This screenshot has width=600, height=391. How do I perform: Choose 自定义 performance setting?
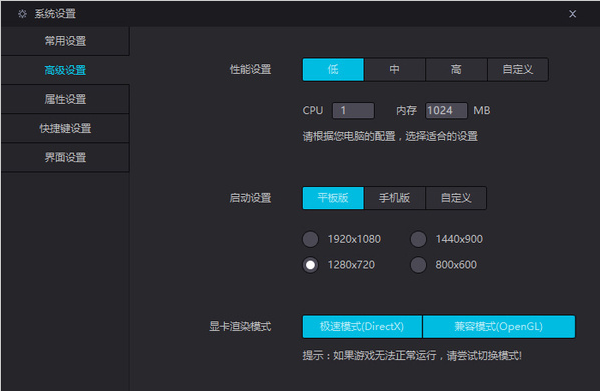pyautogui.click(x=518, y=70)
